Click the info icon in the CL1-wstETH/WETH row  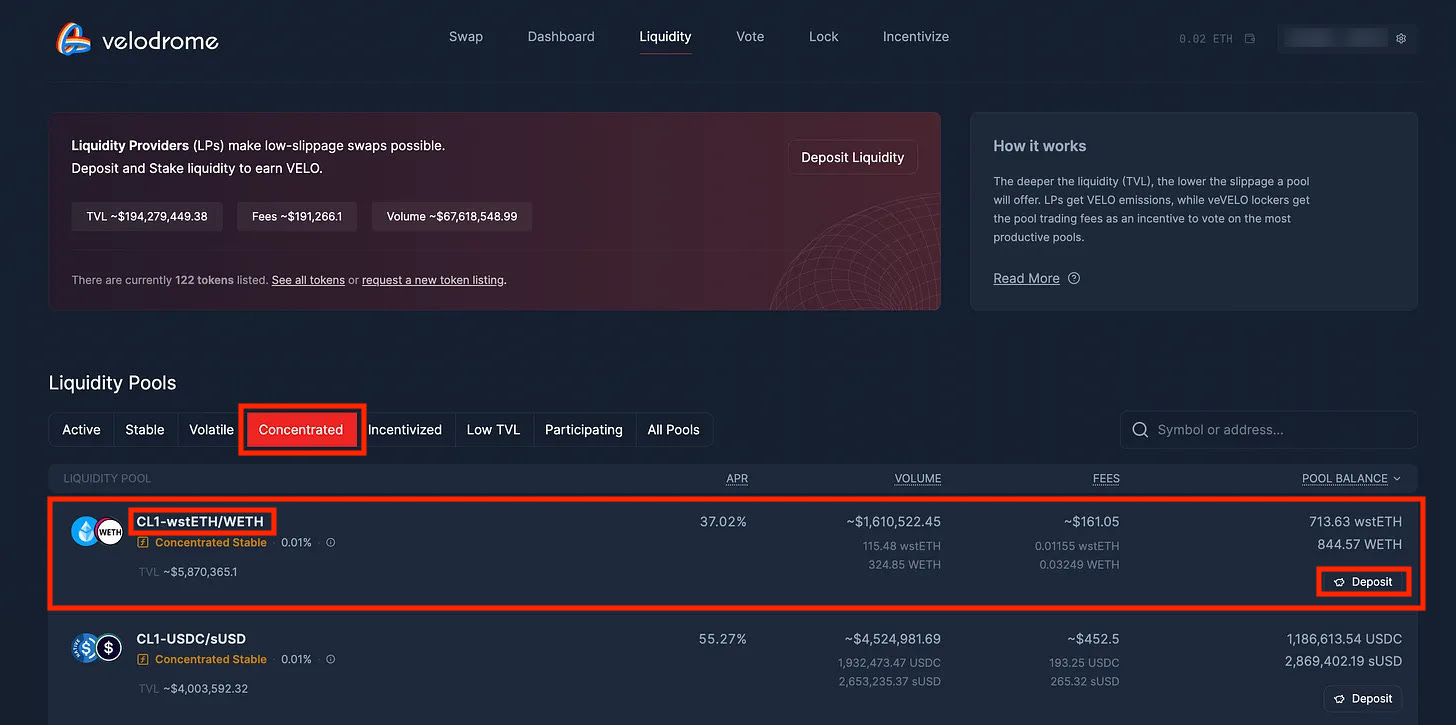[331, 543]
